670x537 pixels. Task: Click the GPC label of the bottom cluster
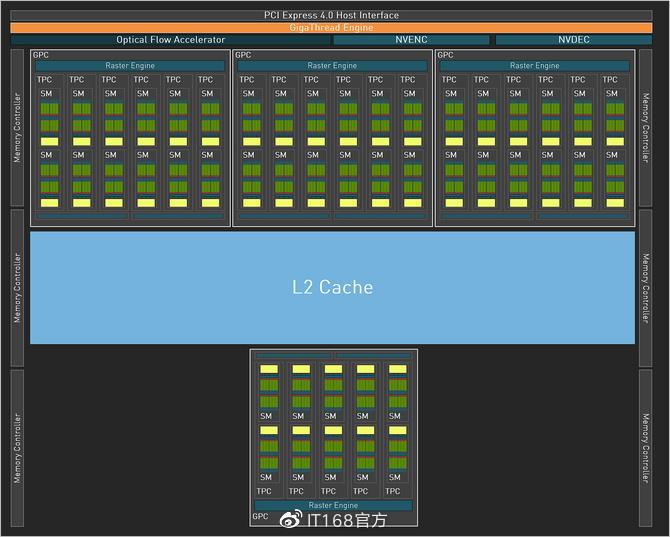click(260, 516)
